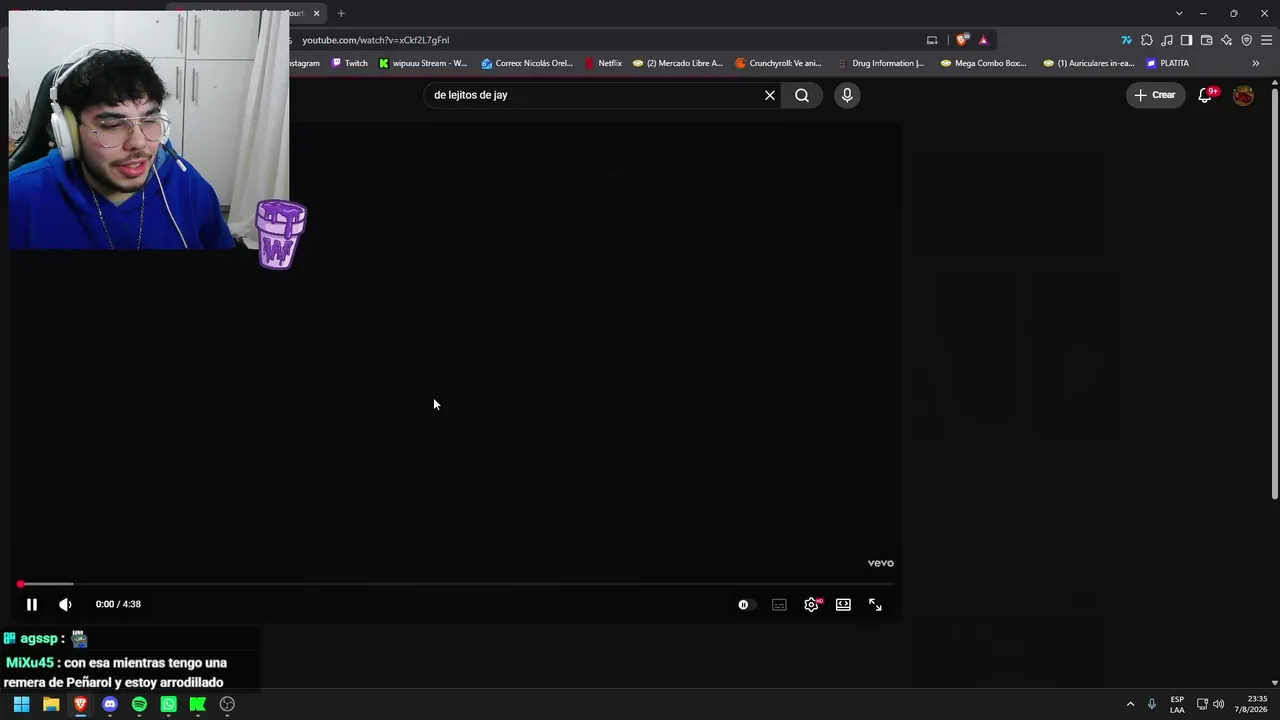Open the Twitch bookmark

pyautogui.click(x=350, y=63)
